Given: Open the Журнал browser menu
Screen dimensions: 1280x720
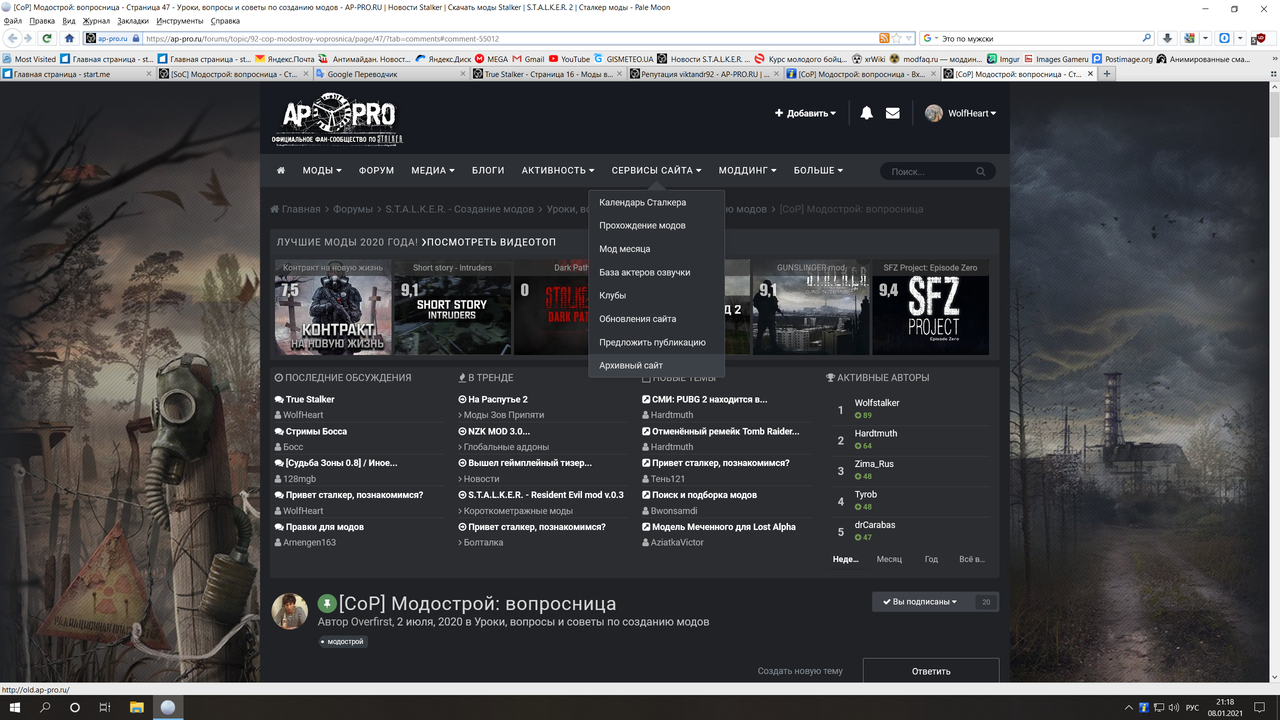Looking at the screenshot, I should [x=97, y=20].
